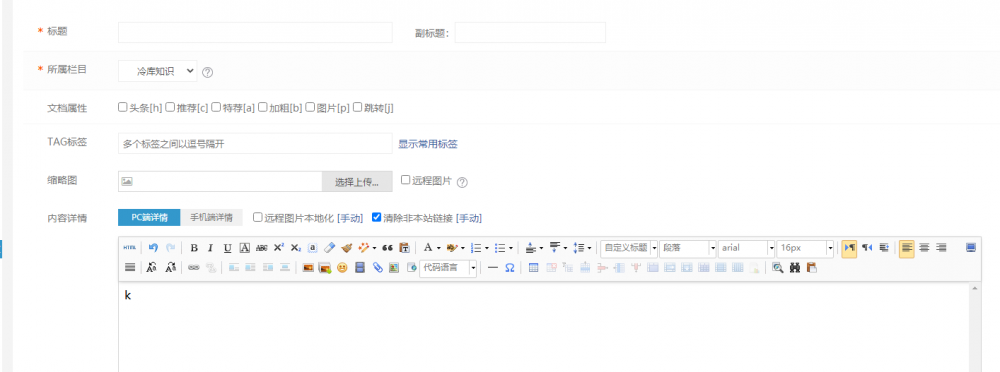This screenshot has width=1000, height=372.
Task: Check the 头条[h] attribute
Action: [122, 107]
